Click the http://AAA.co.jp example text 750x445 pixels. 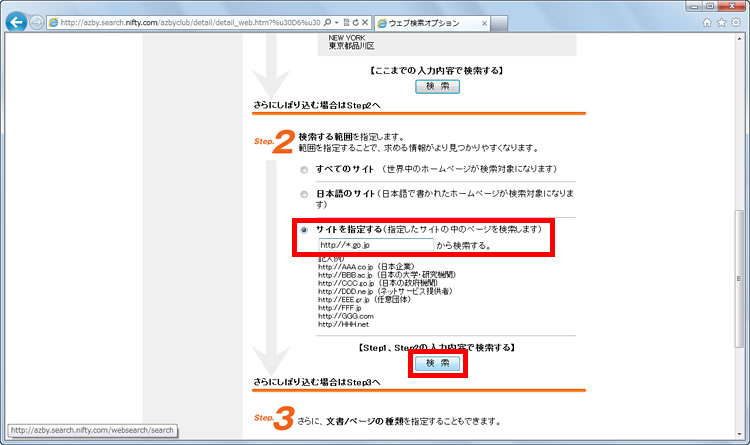[345, 267]
